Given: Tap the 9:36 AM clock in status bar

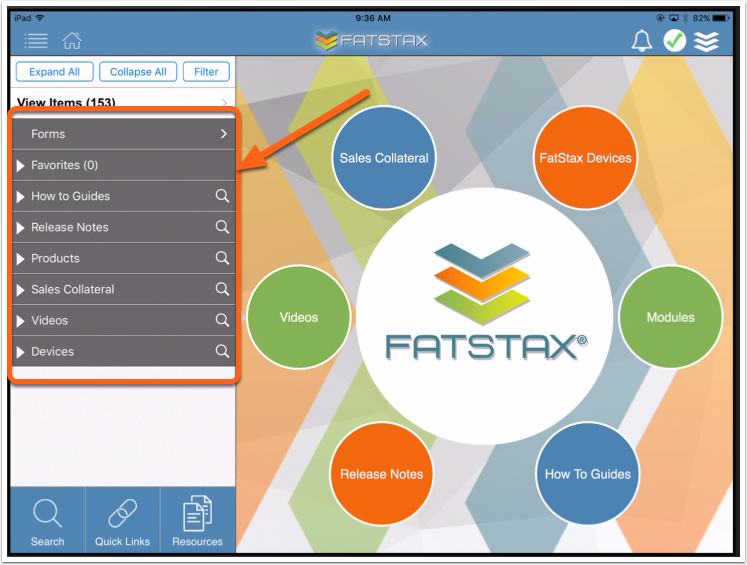Looking at the screenshot, I should (x=373, y=18).
